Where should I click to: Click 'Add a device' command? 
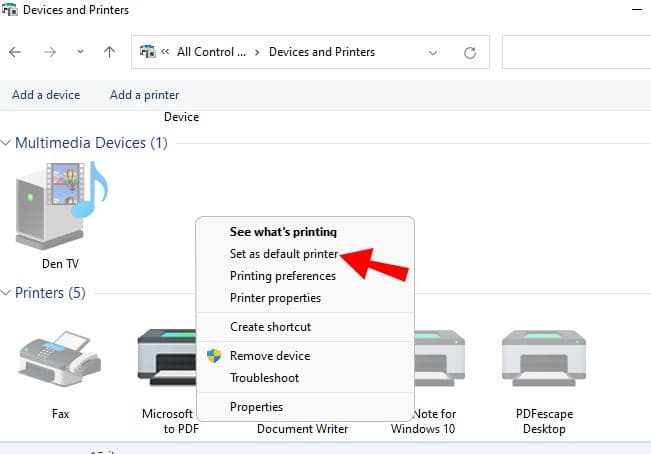(46, 95)
